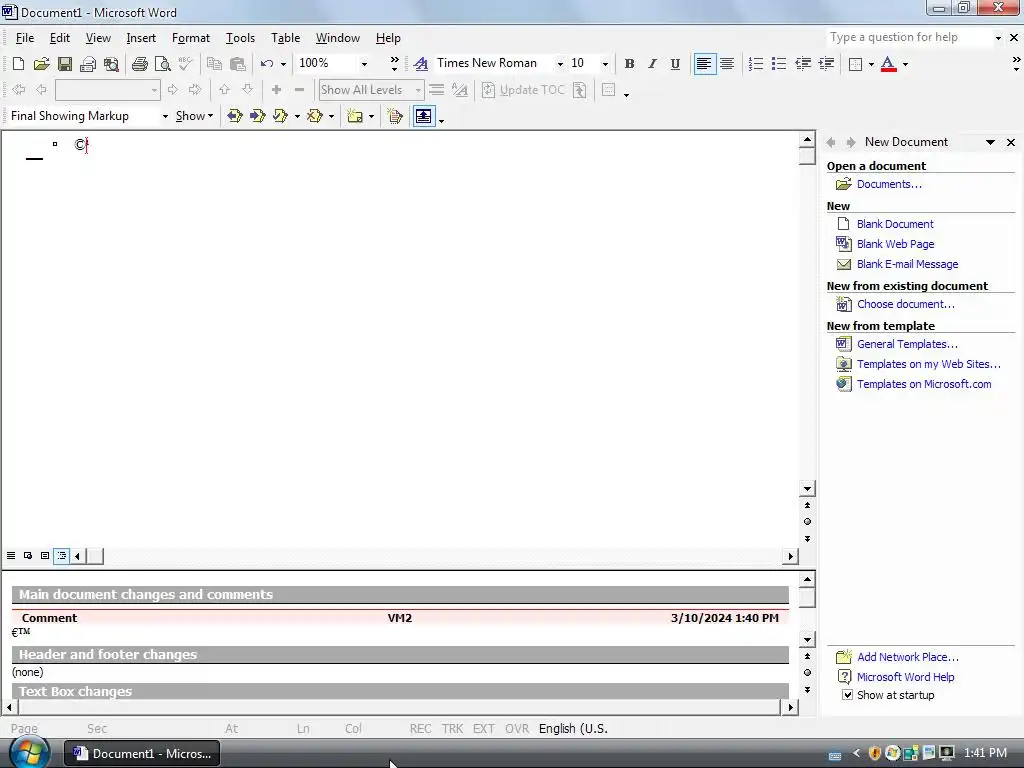Click the Blank Web Page link
Screen dimensions: 1024x768
[x=895, y=244]
